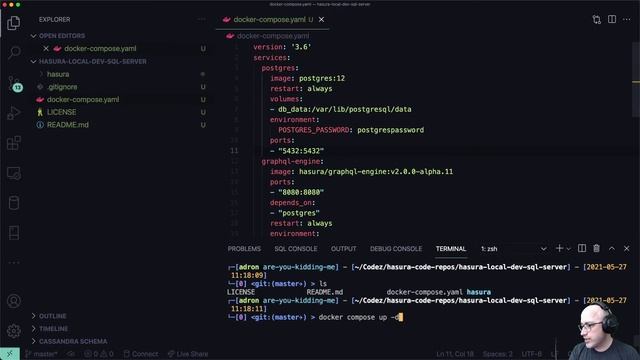Click the 'depends_on:' key in editor
This screenshot has width=640, height=360.
[x=292, y=203]
